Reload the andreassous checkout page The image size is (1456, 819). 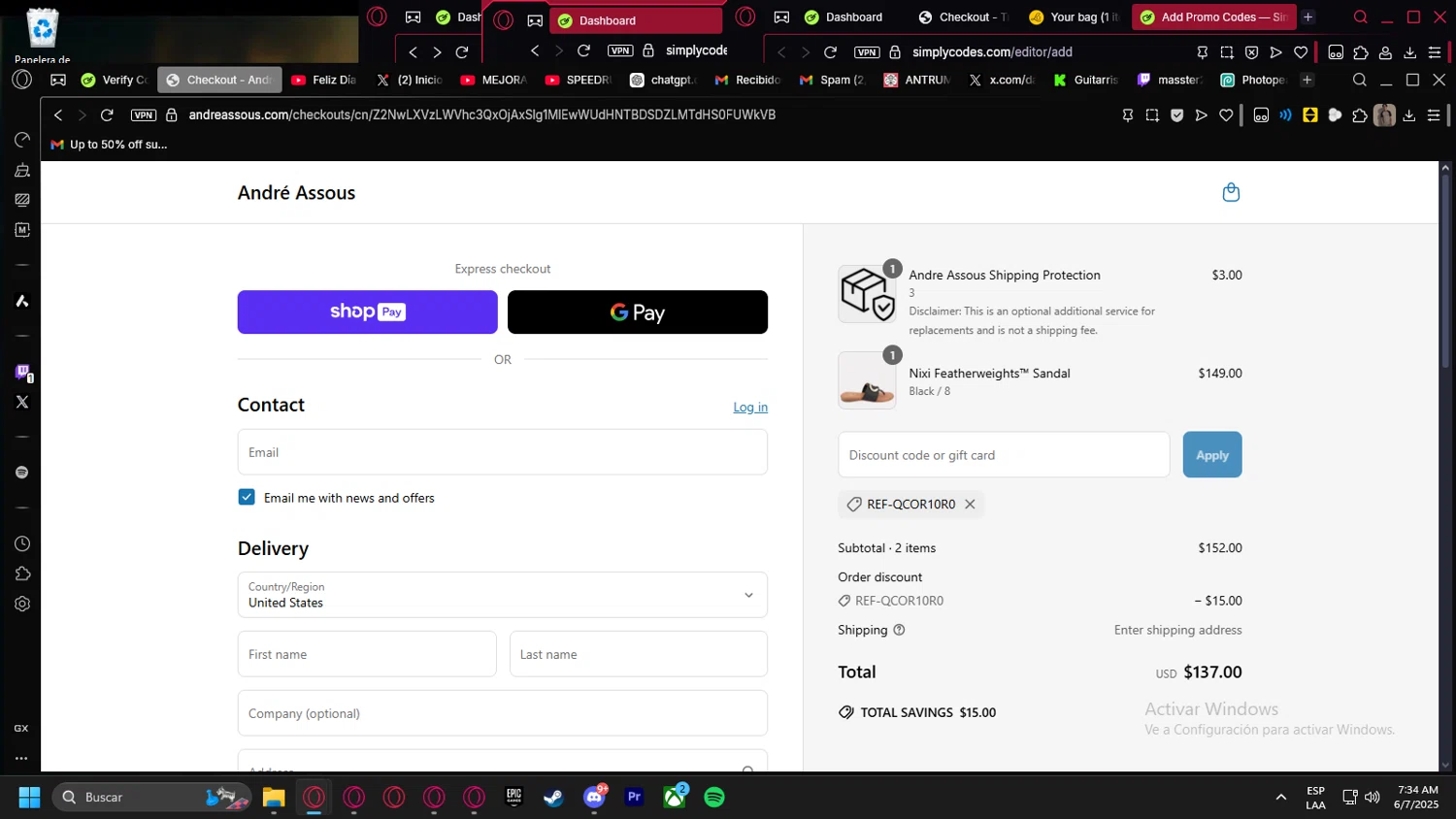click(107, 115)
